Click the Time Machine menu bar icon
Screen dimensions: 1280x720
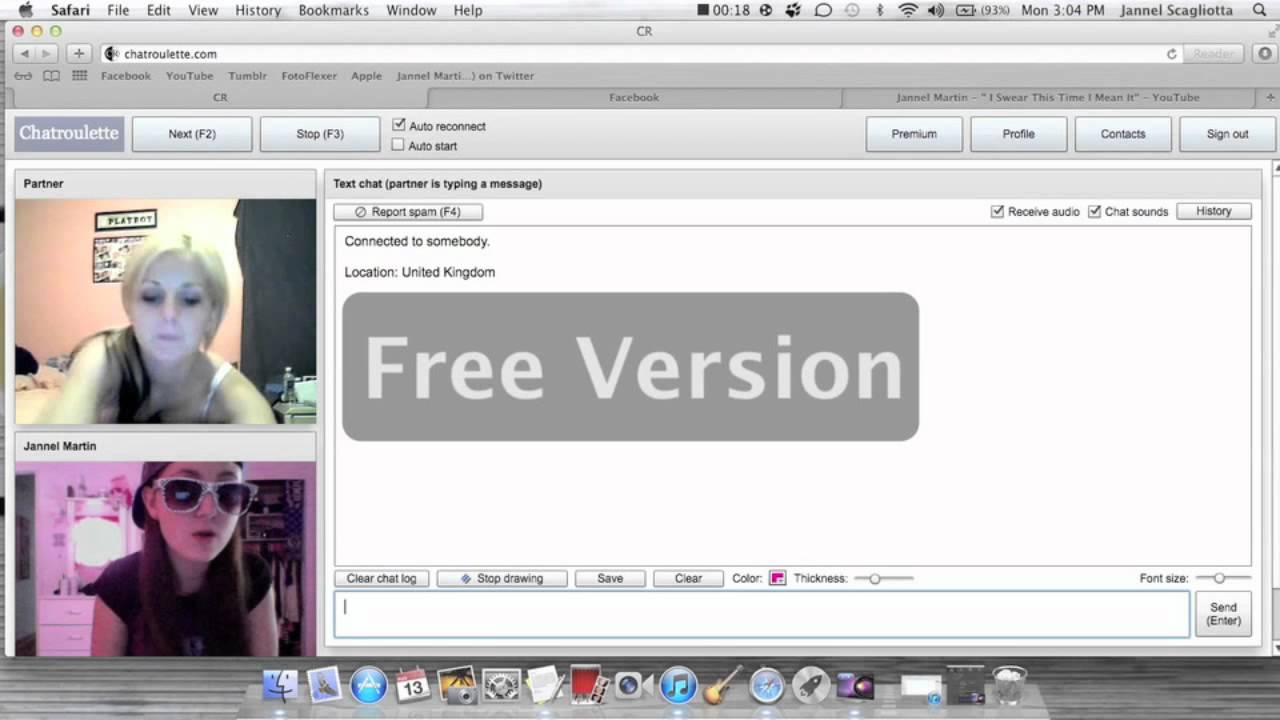click(852, 10)
